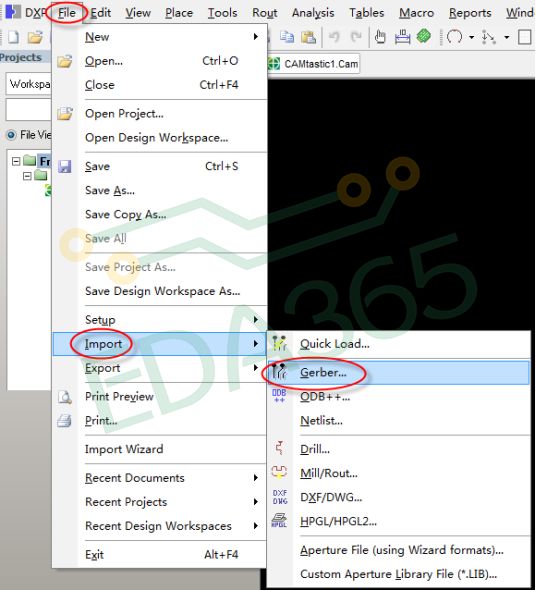The height and width of the screenshot is (590, 536).
Task: Choose Save from the File menu
Action: click(160, 166)
